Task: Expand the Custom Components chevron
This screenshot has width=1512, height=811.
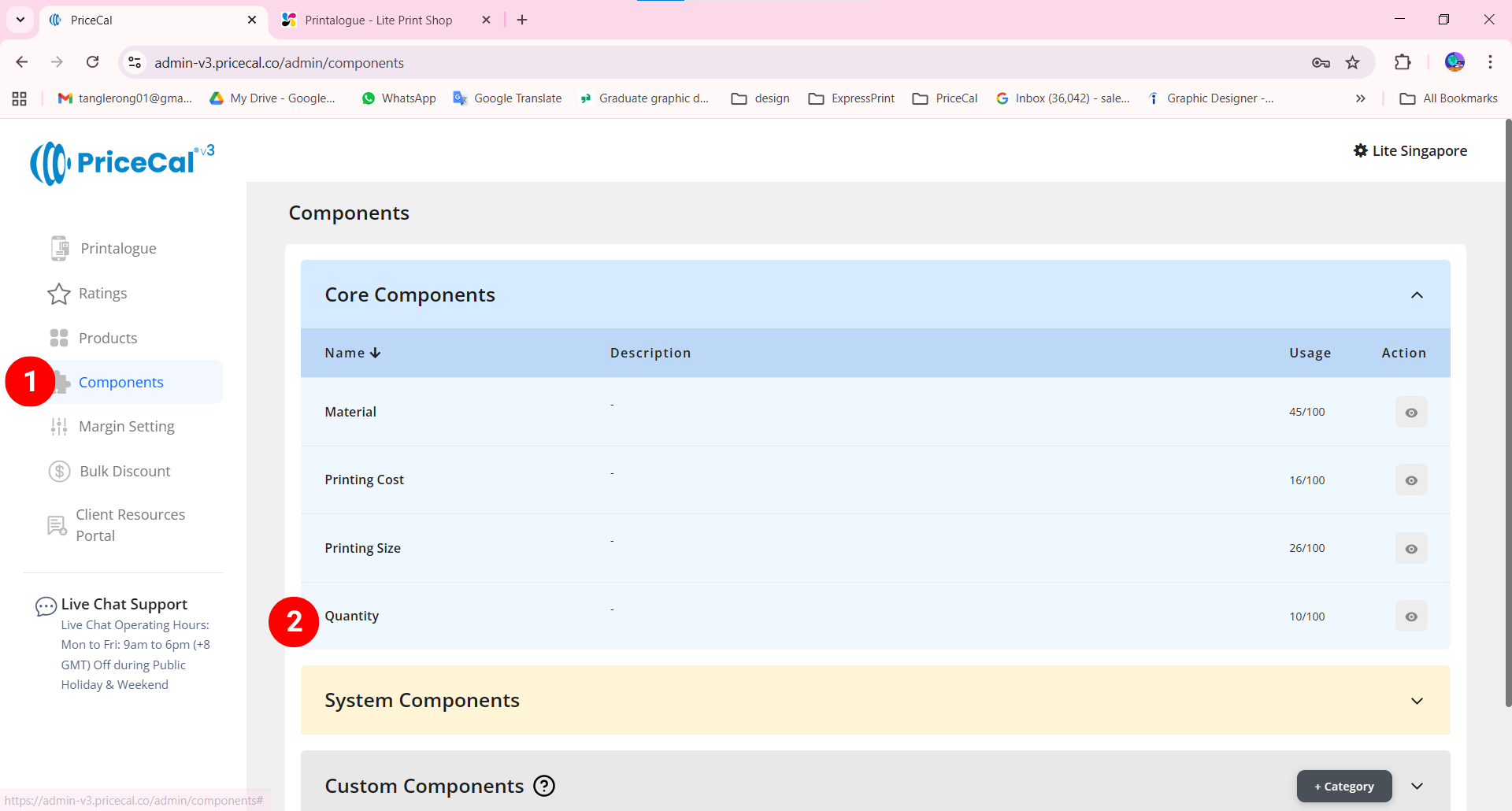Action: point(1417,786)
